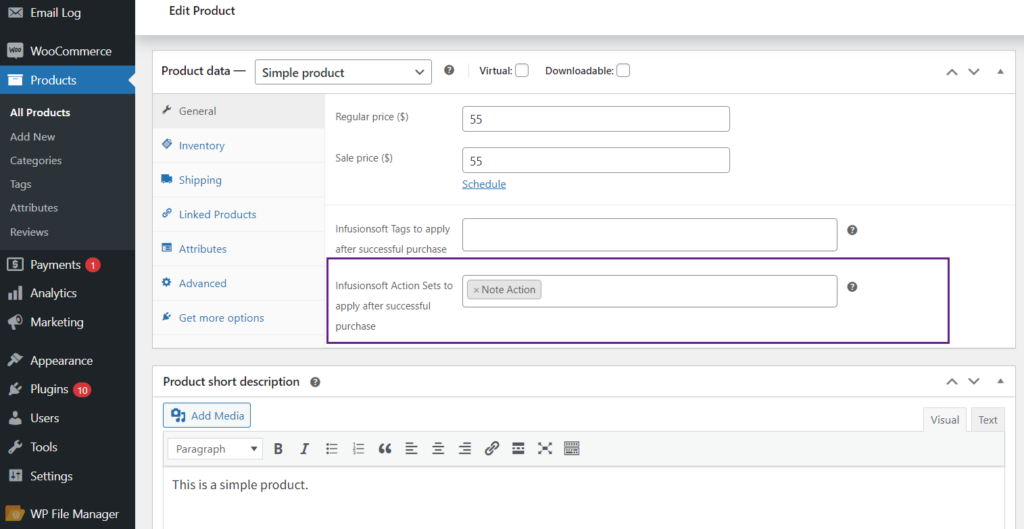Viewport: 1024px width, 529px height.
Task: Click the Payments dollar icon
Action: [15, 264]
